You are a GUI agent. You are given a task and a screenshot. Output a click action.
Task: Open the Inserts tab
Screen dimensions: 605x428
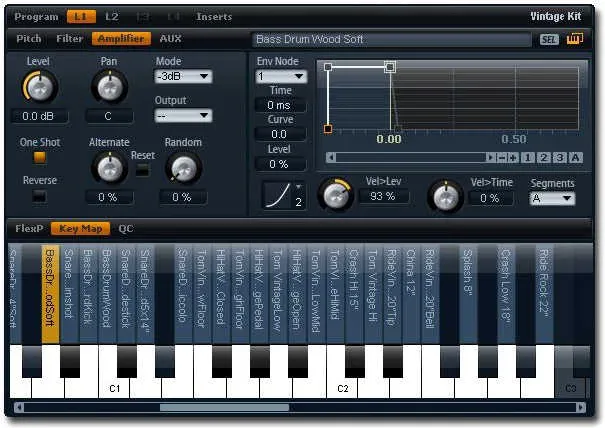214,17
